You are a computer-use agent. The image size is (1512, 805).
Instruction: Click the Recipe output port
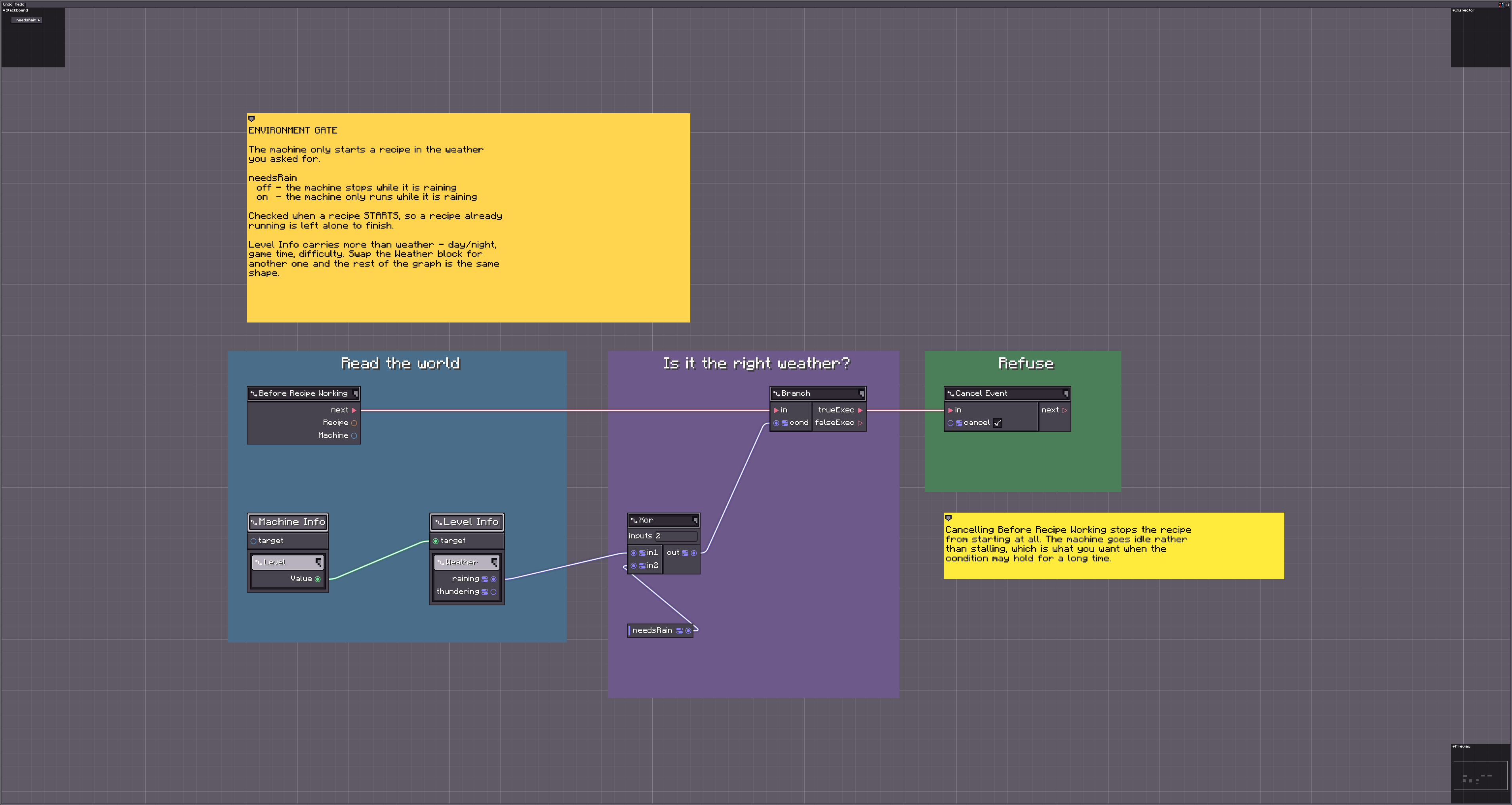[354, 423]
